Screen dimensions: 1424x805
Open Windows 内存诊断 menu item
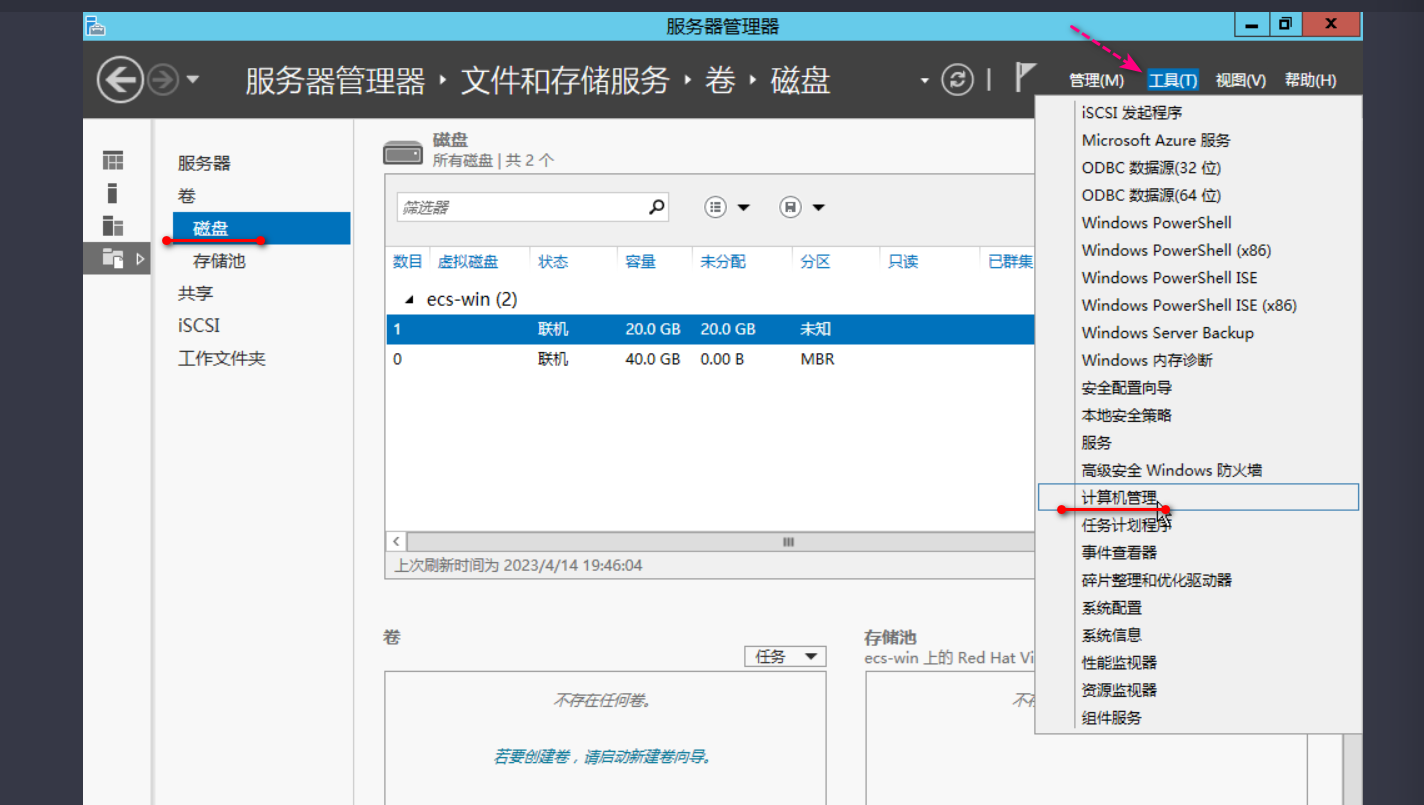pos(1147,360)
